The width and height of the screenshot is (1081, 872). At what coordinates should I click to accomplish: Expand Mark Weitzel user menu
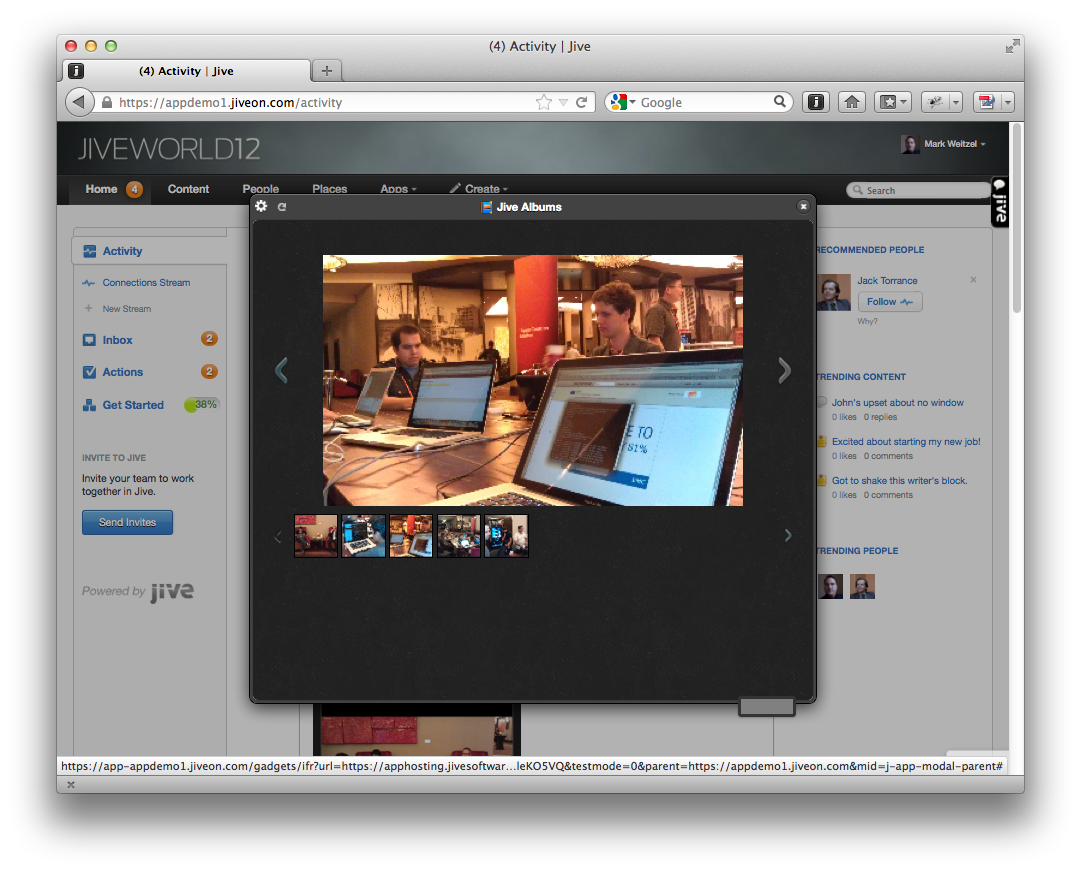(x=944, y=144)
